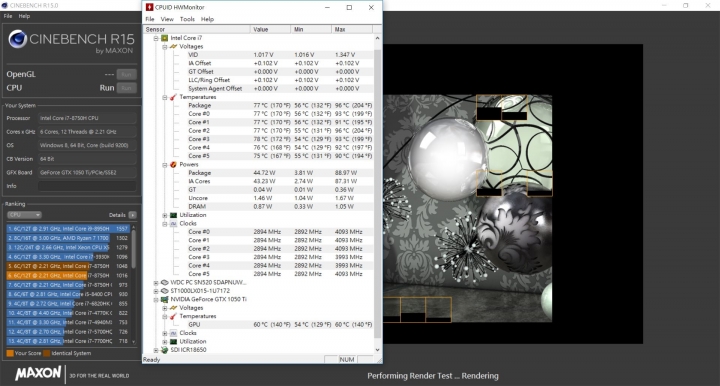The image size is (720, 386).
Task: Click the CPU Run button in Cinebench
Action: (126, 88)
